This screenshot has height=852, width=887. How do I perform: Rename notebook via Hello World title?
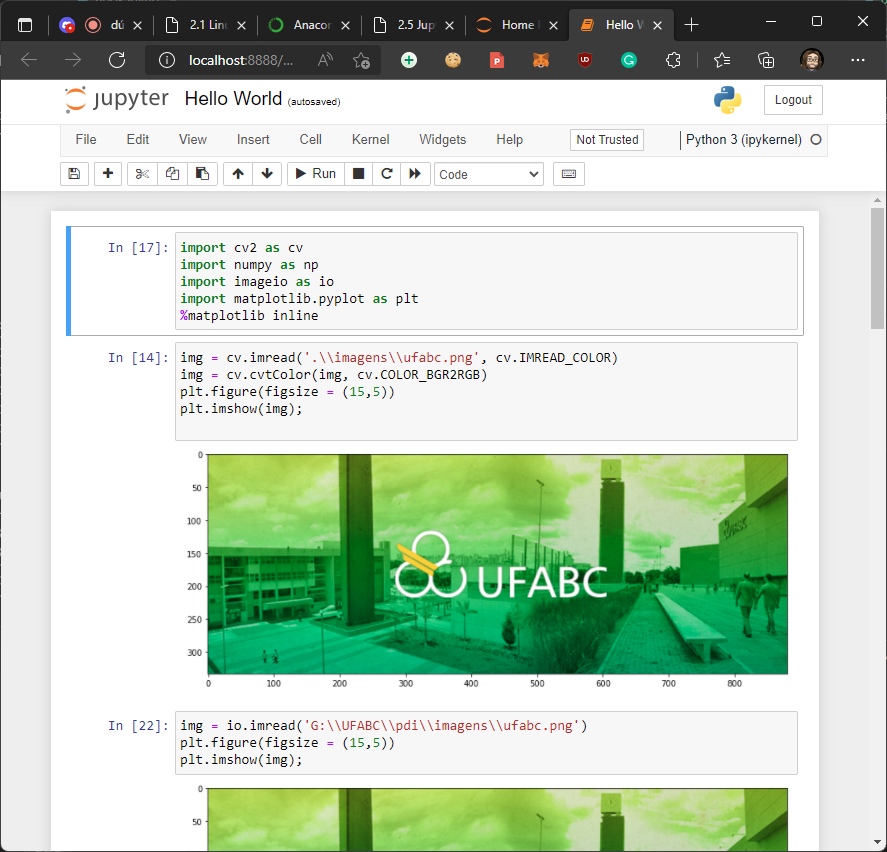click(x=233, y=99)
